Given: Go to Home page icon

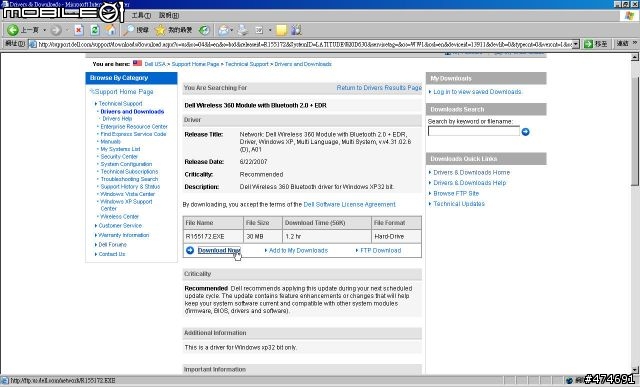Looking at the screenshot, I should pyautogui.click(x=111, y=30).
